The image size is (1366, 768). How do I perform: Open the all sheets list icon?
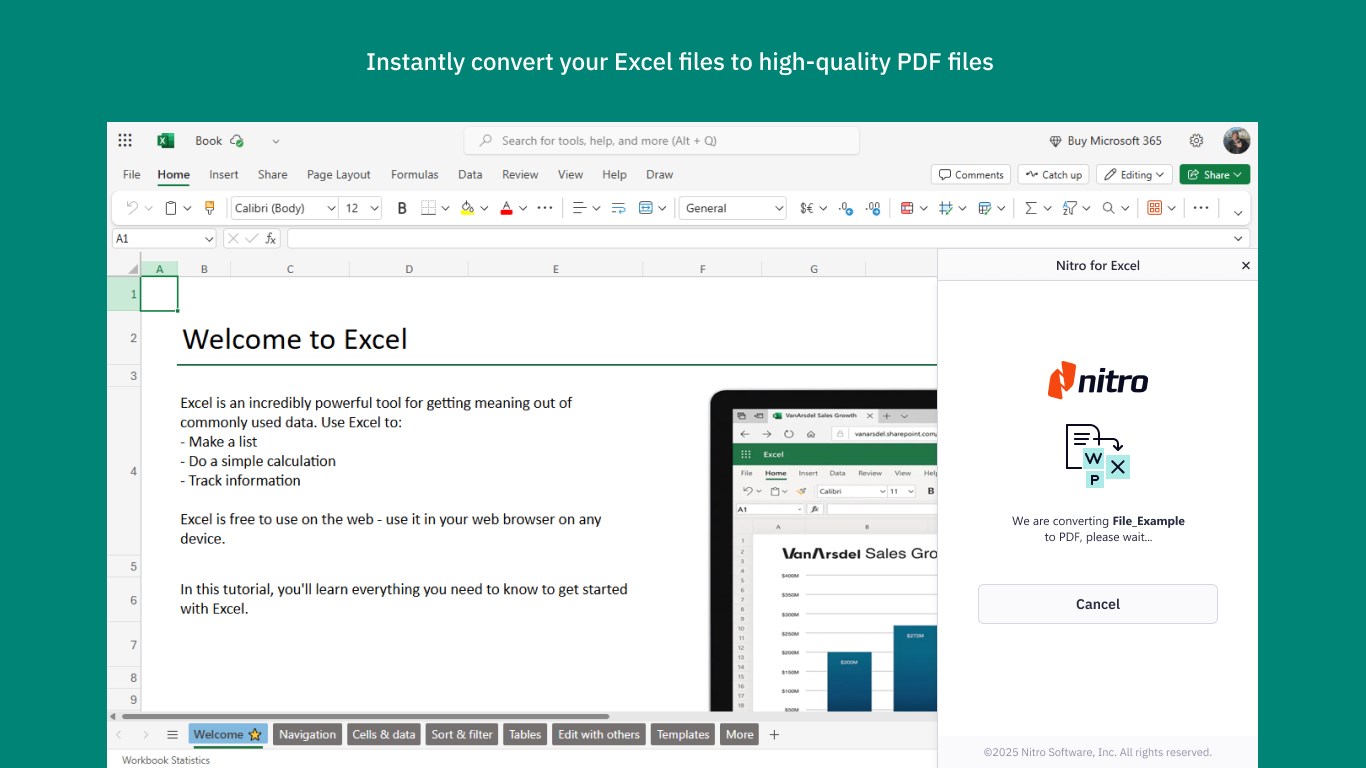[172, 735]
